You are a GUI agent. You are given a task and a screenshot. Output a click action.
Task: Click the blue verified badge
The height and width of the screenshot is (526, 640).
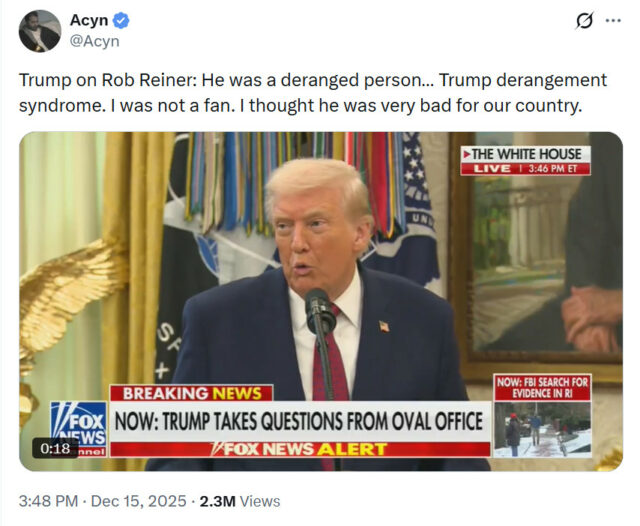pos(121,20)
